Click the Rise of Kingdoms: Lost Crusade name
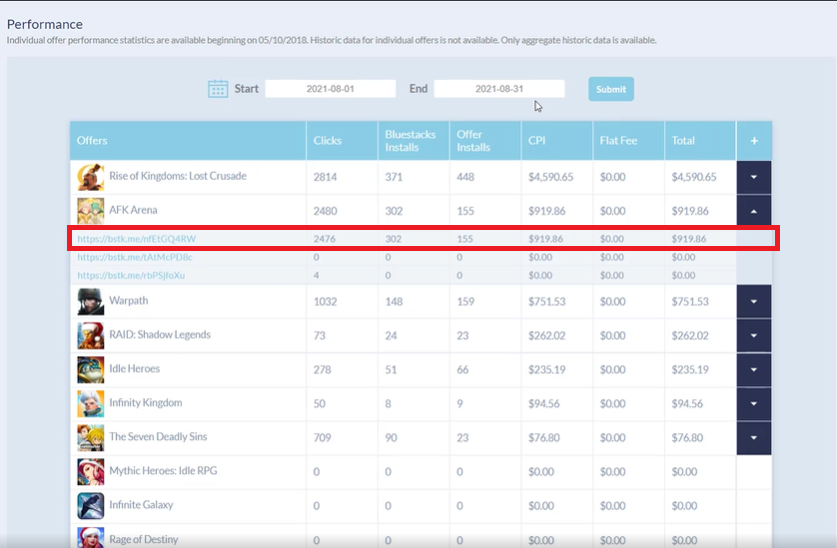The height and width of the screenshot is (548, 837). coord(178,176)
